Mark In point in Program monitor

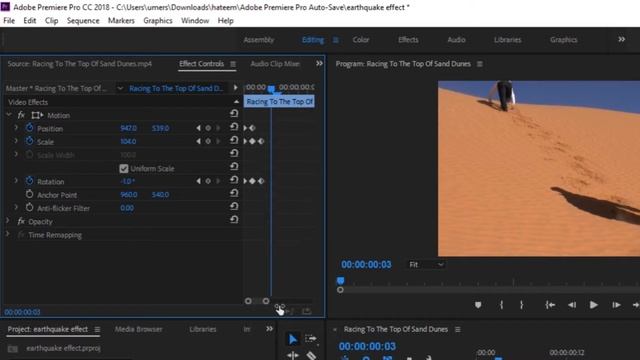pos(502,305)
